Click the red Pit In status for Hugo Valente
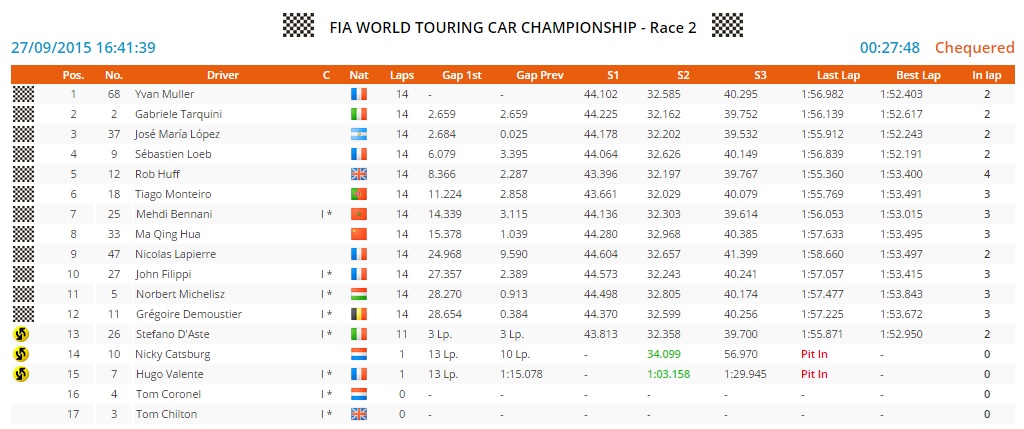This screenshot has width=1024, height=429. pos(814,374)
